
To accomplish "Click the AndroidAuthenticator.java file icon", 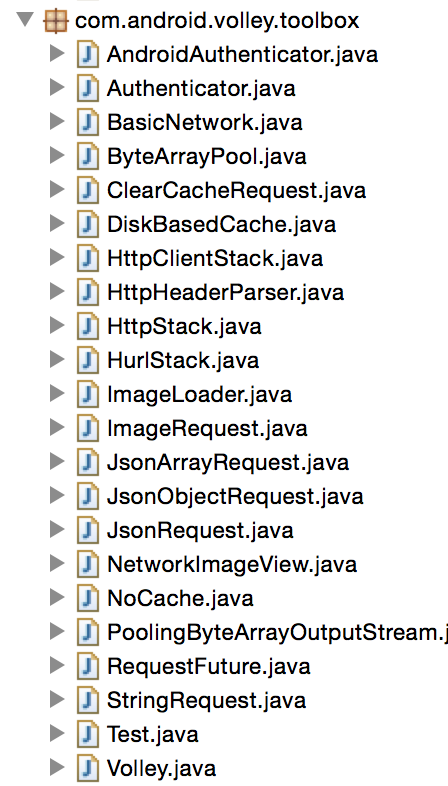I will (x=88, y=55).
